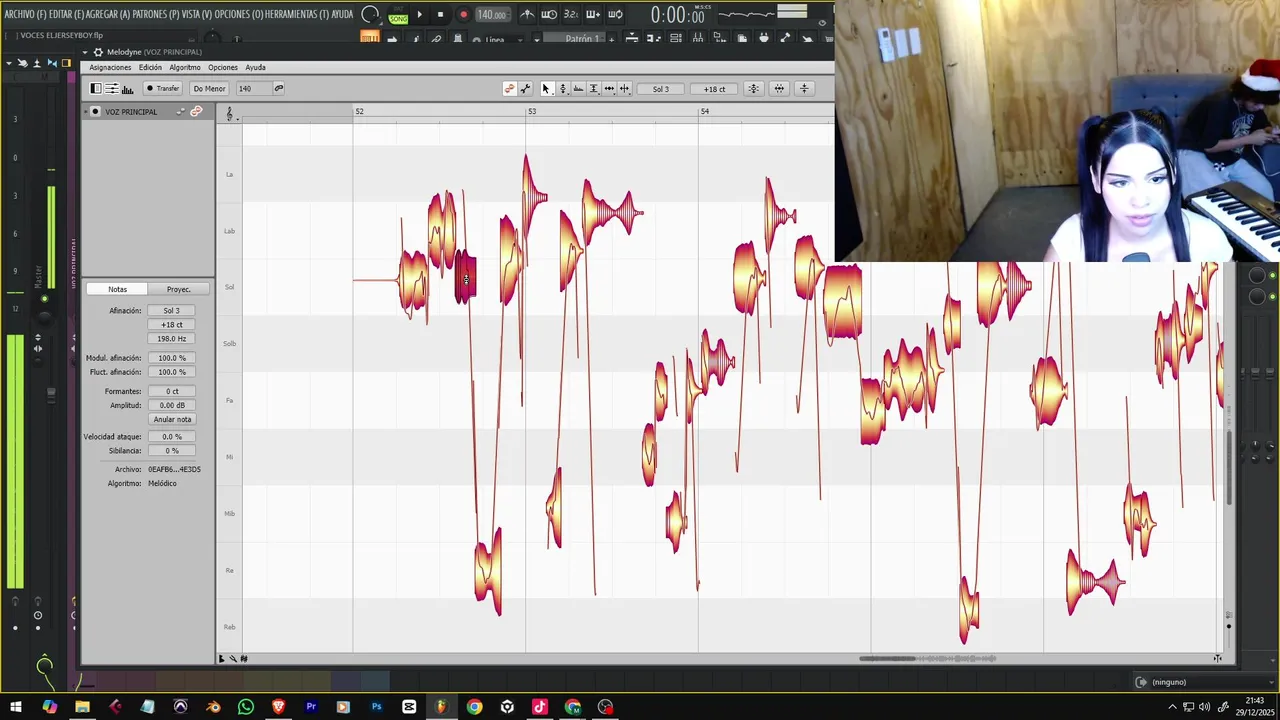The image size is (1280, 720).
Task: Toggle FL Studio wait for input
Action: pos(549,14)
